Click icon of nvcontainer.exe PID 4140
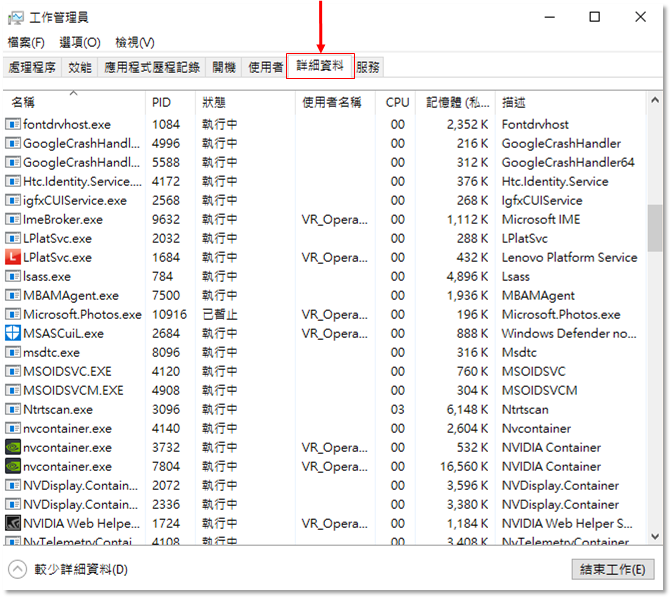The height and width of the screenshot is (599, 672). [13, 429]
